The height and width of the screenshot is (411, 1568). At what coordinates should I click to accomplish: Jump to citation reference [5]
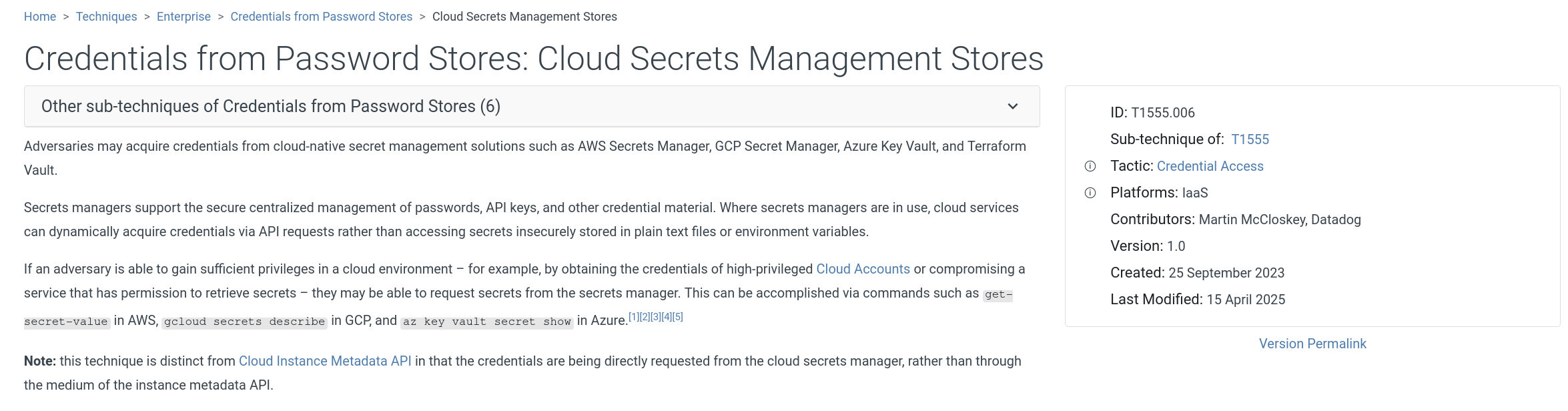(677, 317)
